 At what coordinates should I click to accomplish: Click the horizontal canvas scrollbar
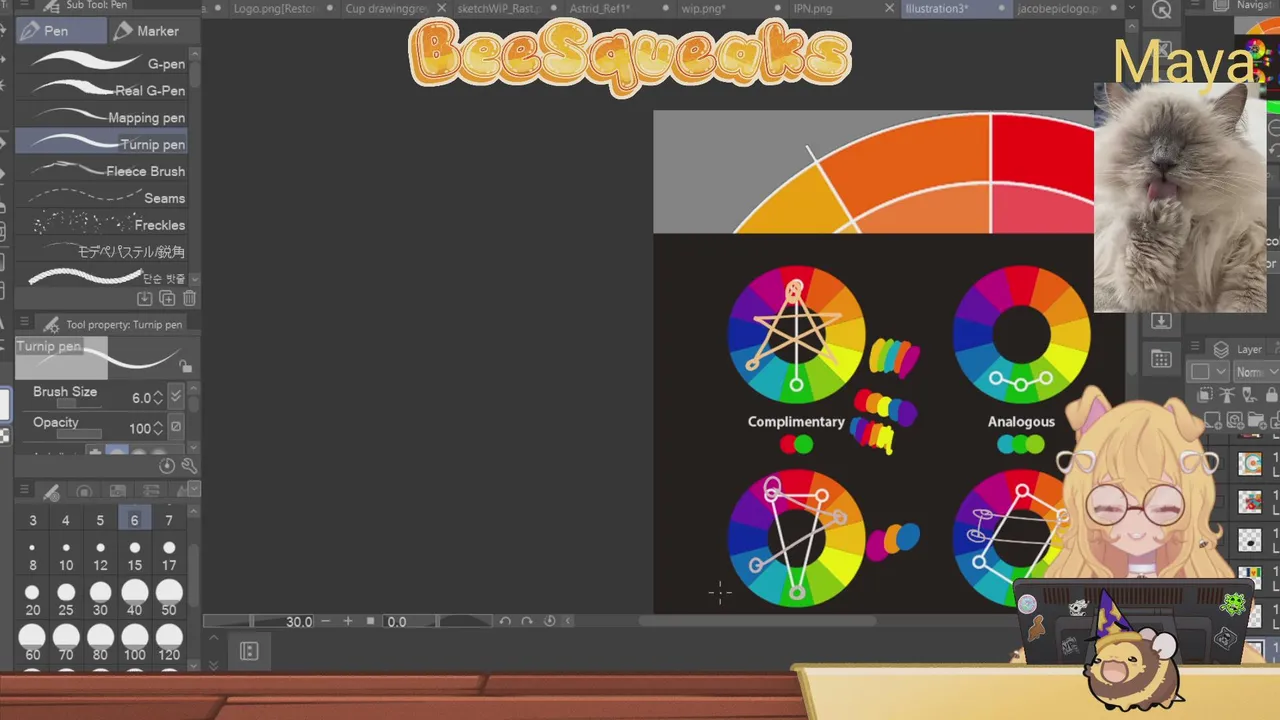pyautogui.click(x=757, y=621)
